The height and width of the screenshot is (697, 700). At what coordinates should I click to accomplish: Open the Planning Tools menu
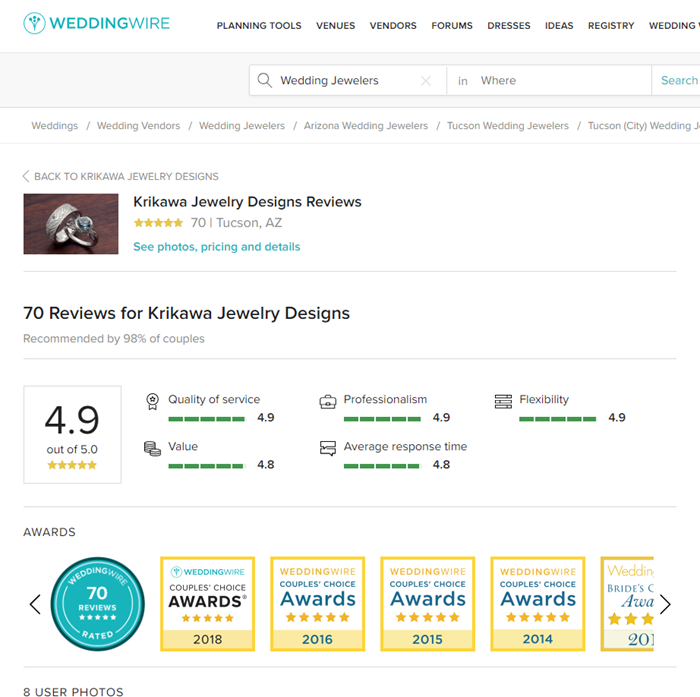(259, 25)
